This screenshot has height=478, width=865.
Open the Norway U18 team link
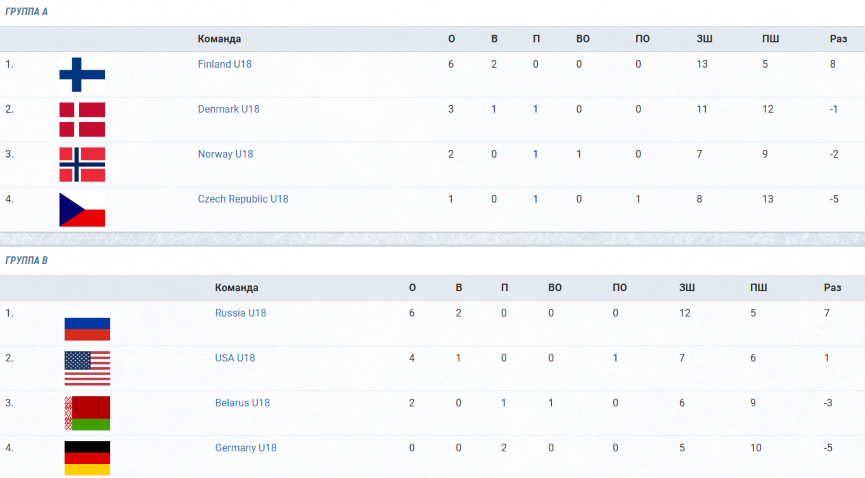(x=225, y=154)
